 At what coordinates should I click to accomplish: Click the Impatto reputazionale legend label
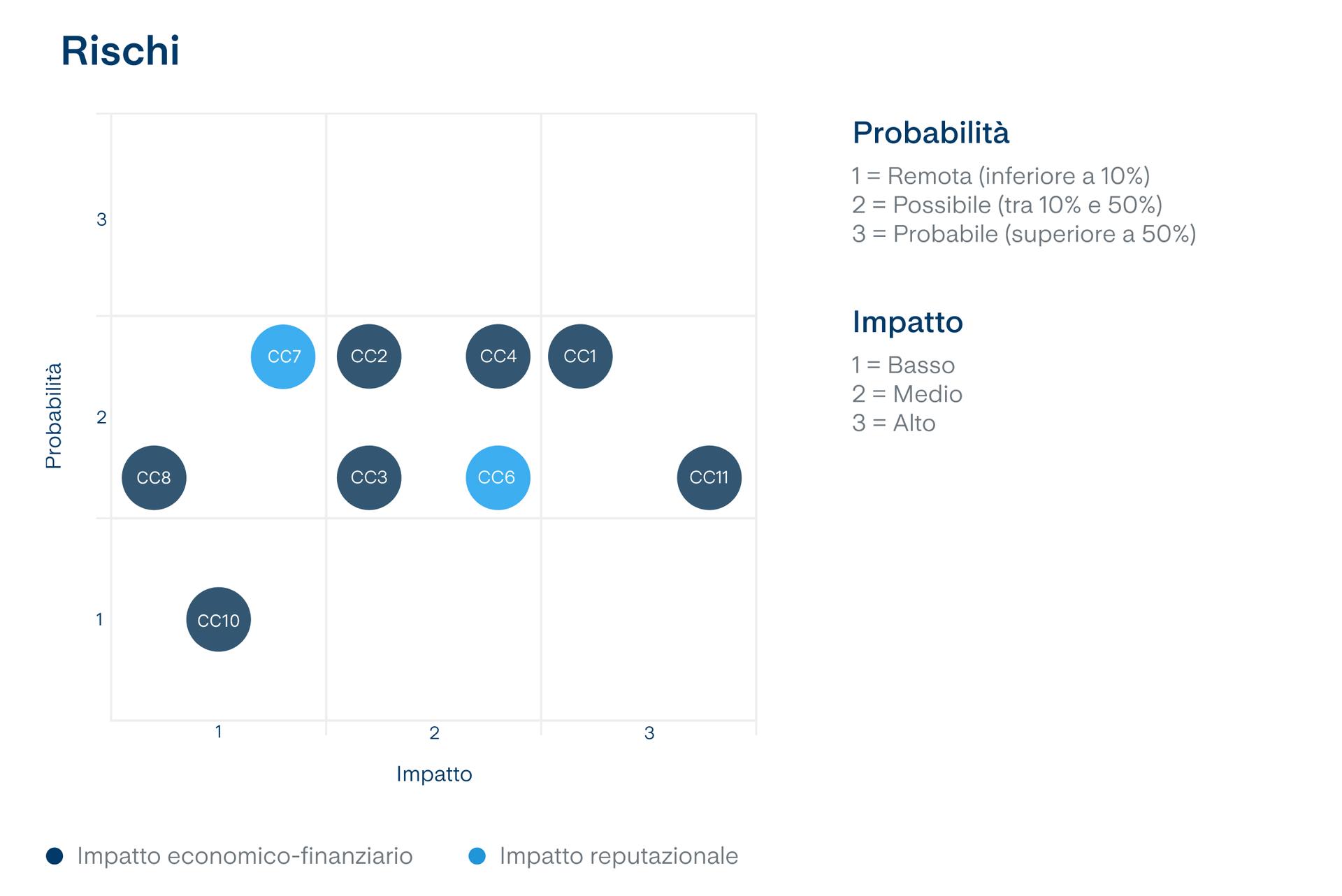tap(619, 856)
